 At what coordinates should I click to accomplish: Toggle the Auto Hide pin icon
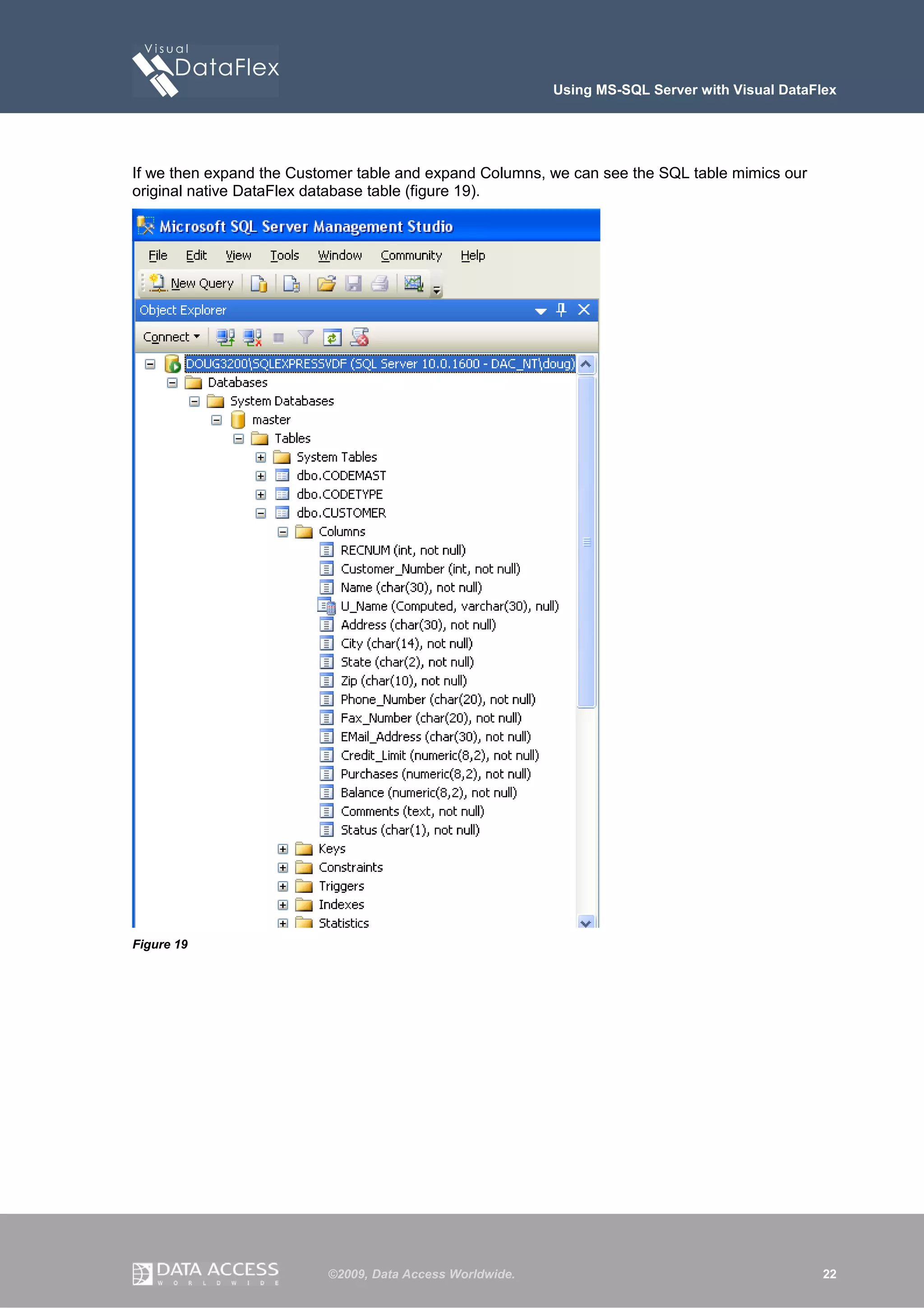(x=561, y=309)
